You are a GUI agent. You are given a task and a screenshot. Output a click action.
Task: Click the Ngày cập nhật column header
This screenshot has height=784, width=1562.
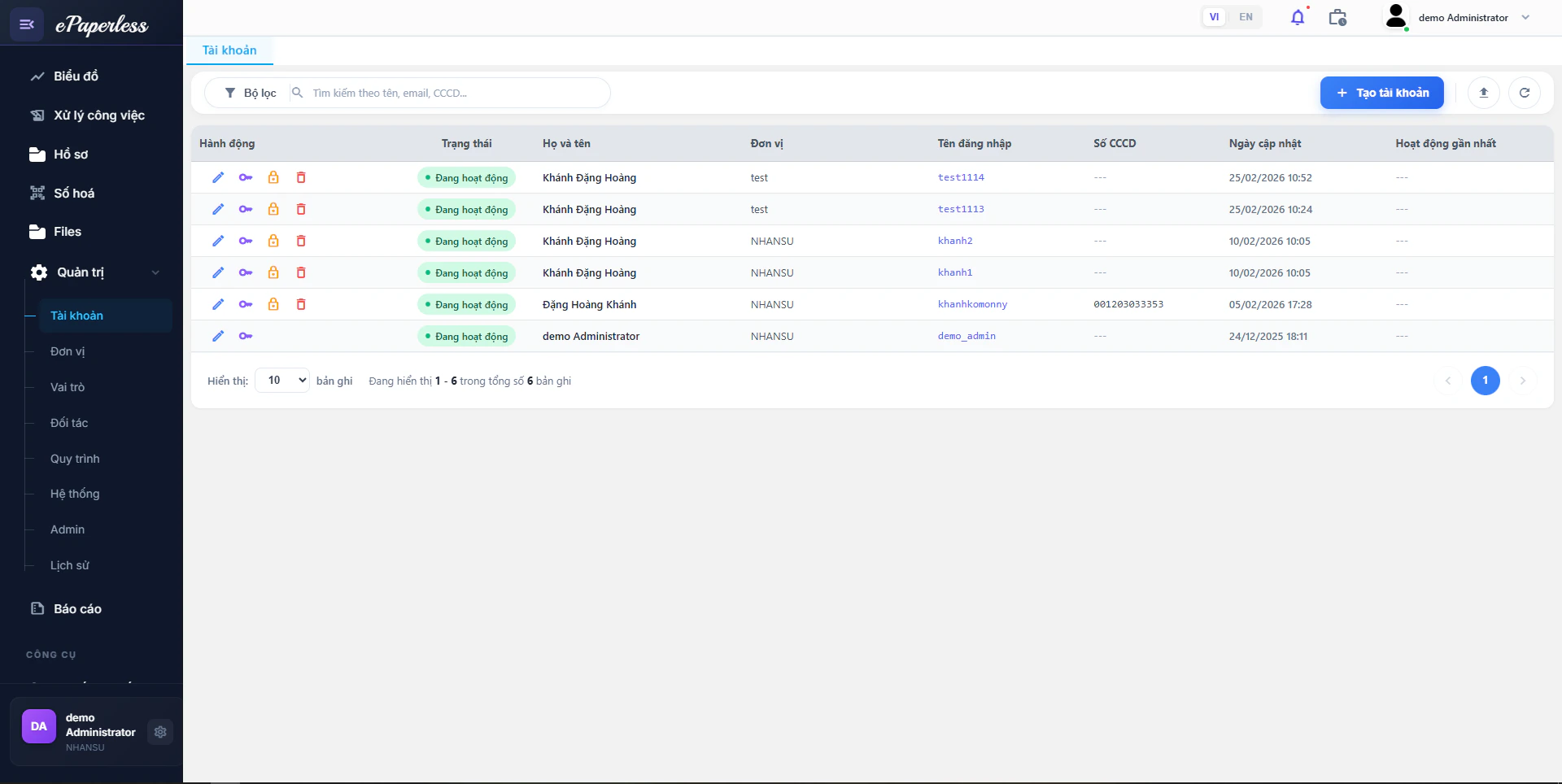pos(1265,143)
